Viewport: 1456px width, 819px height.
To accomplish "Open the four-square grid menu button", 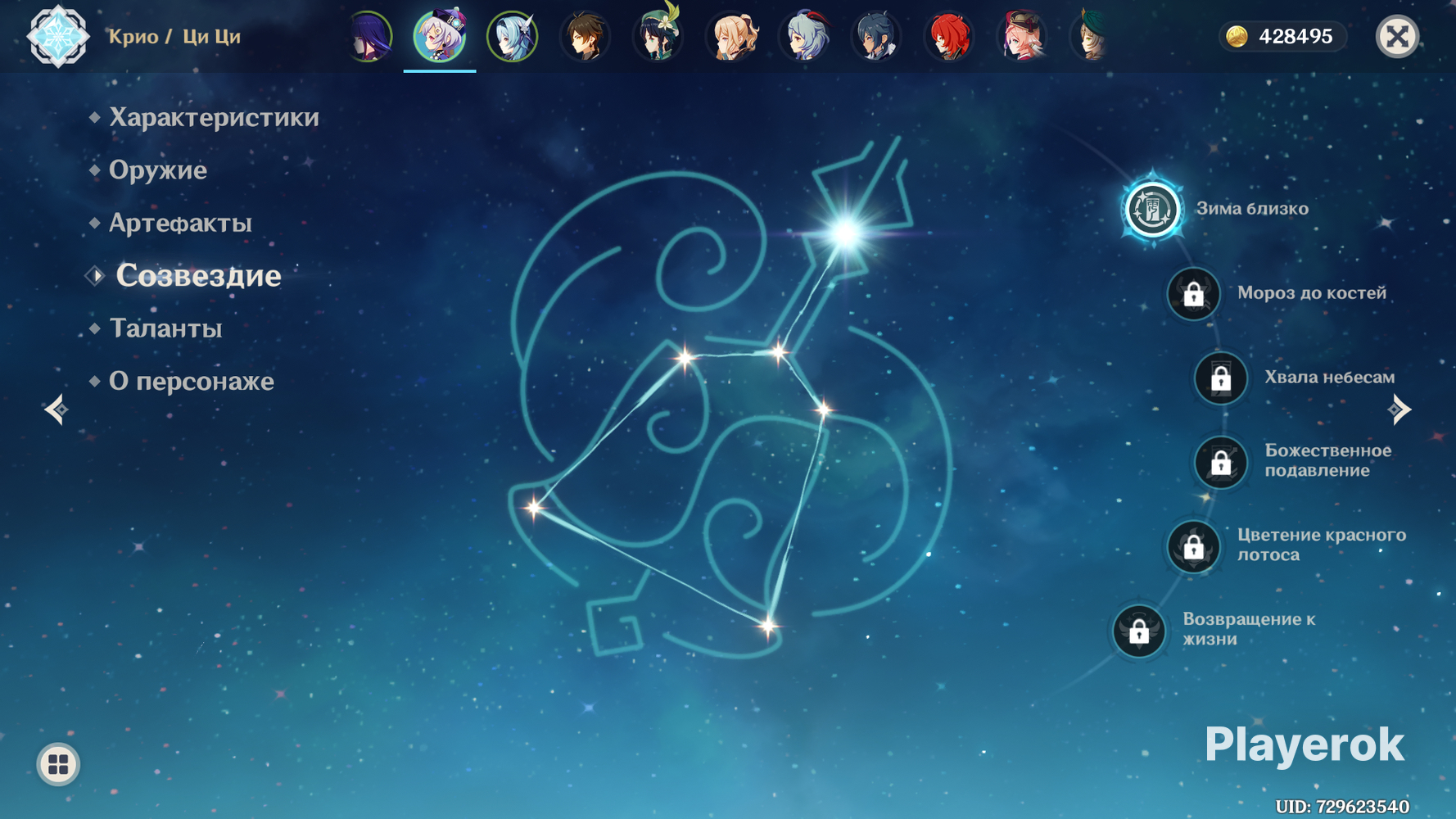I will [x=58, y=764].
